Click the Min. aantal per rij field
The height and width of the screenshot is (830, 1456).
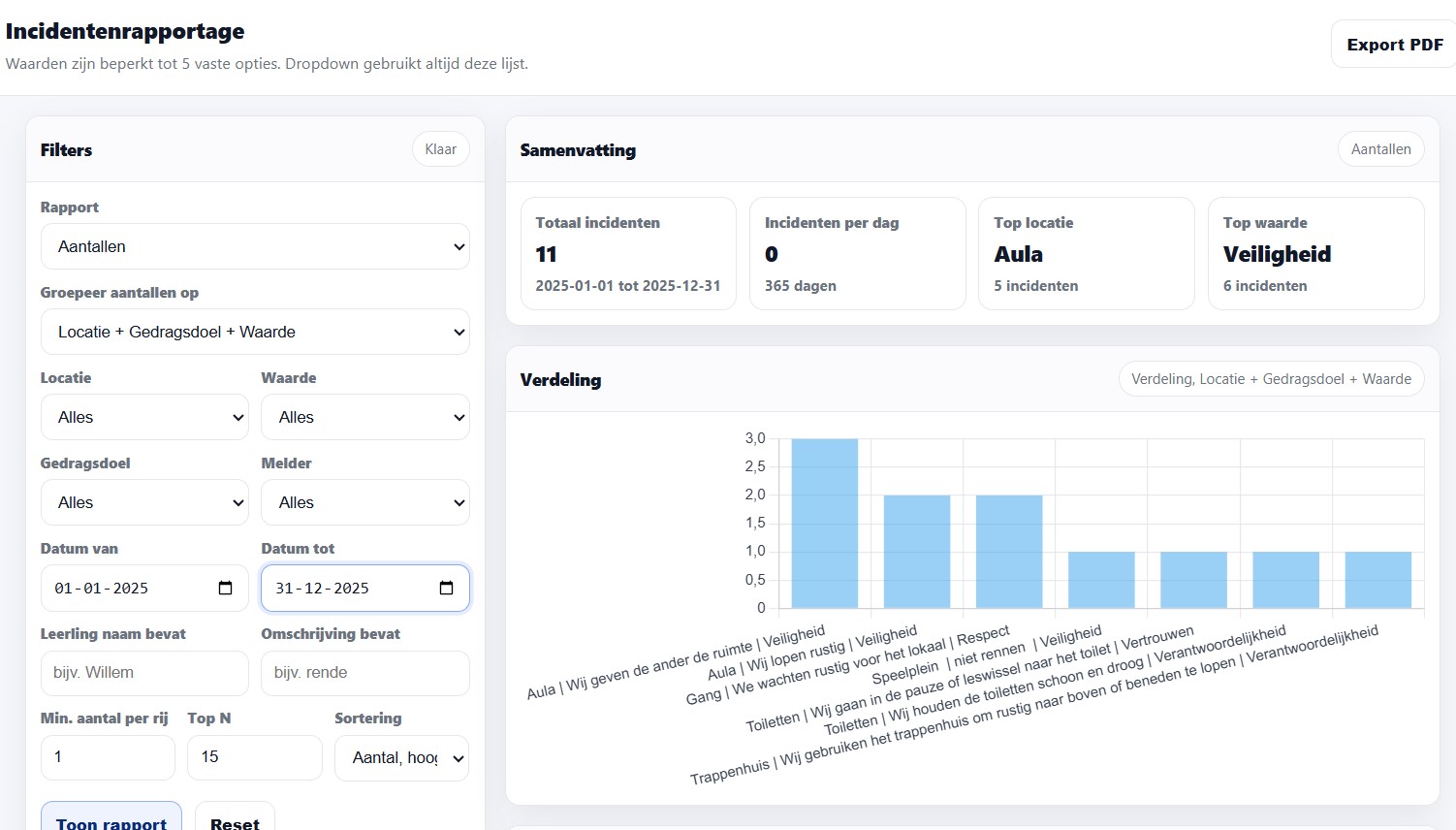(108, 757)
